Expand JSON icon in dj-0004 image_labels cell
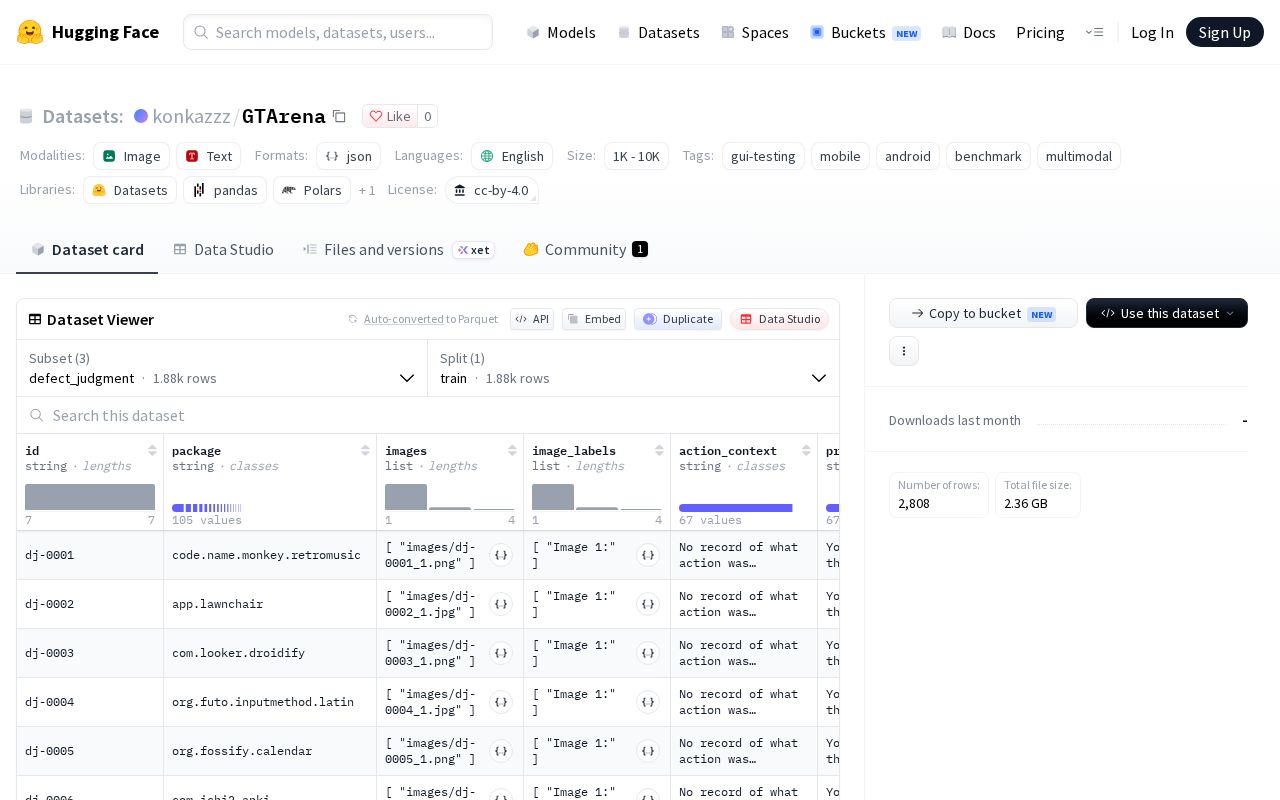Image resolution: width=1280 pixels, height=800 pixels. [648, 702]
